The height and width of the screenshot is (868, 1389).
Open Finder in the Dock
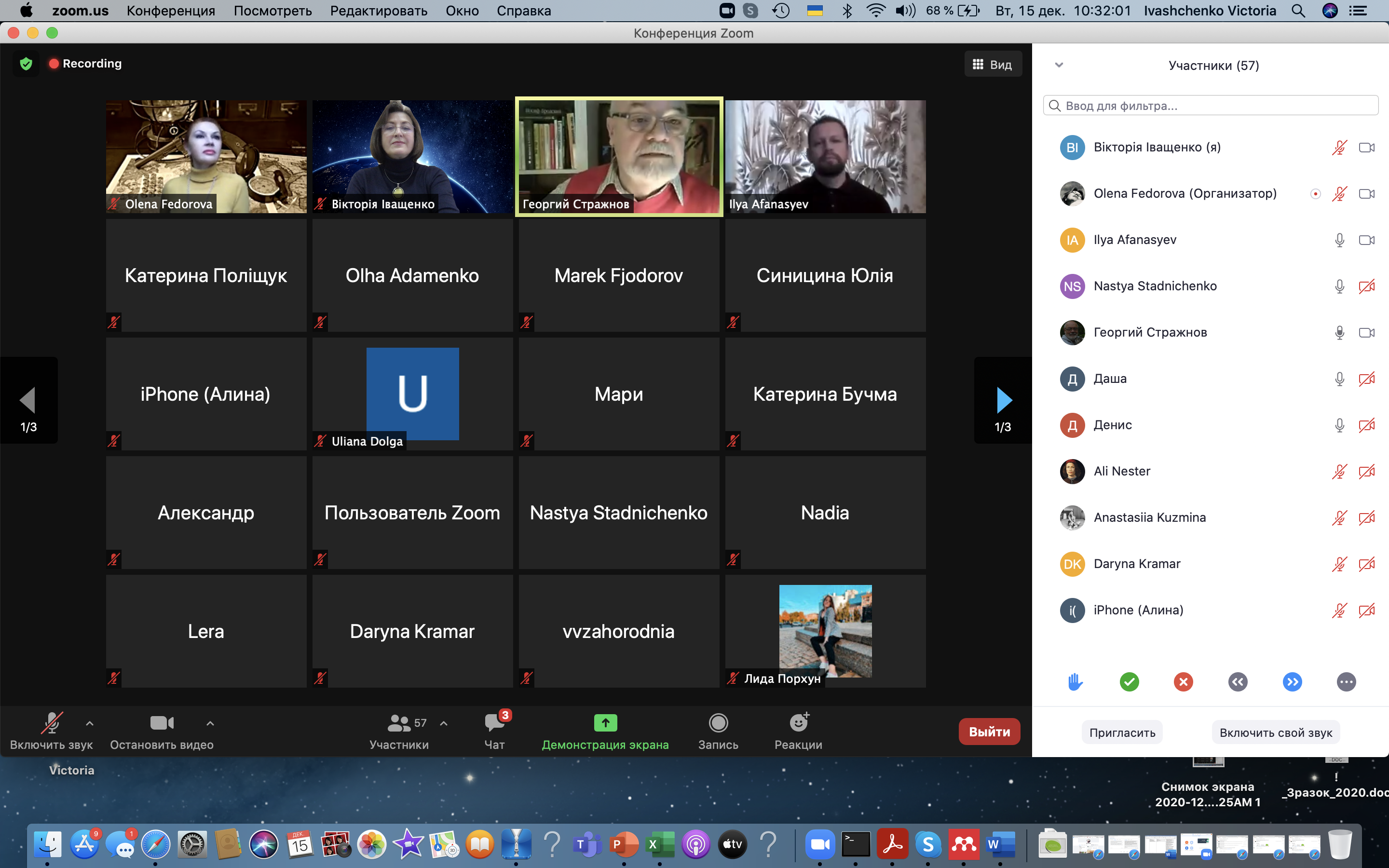point(48,844)
